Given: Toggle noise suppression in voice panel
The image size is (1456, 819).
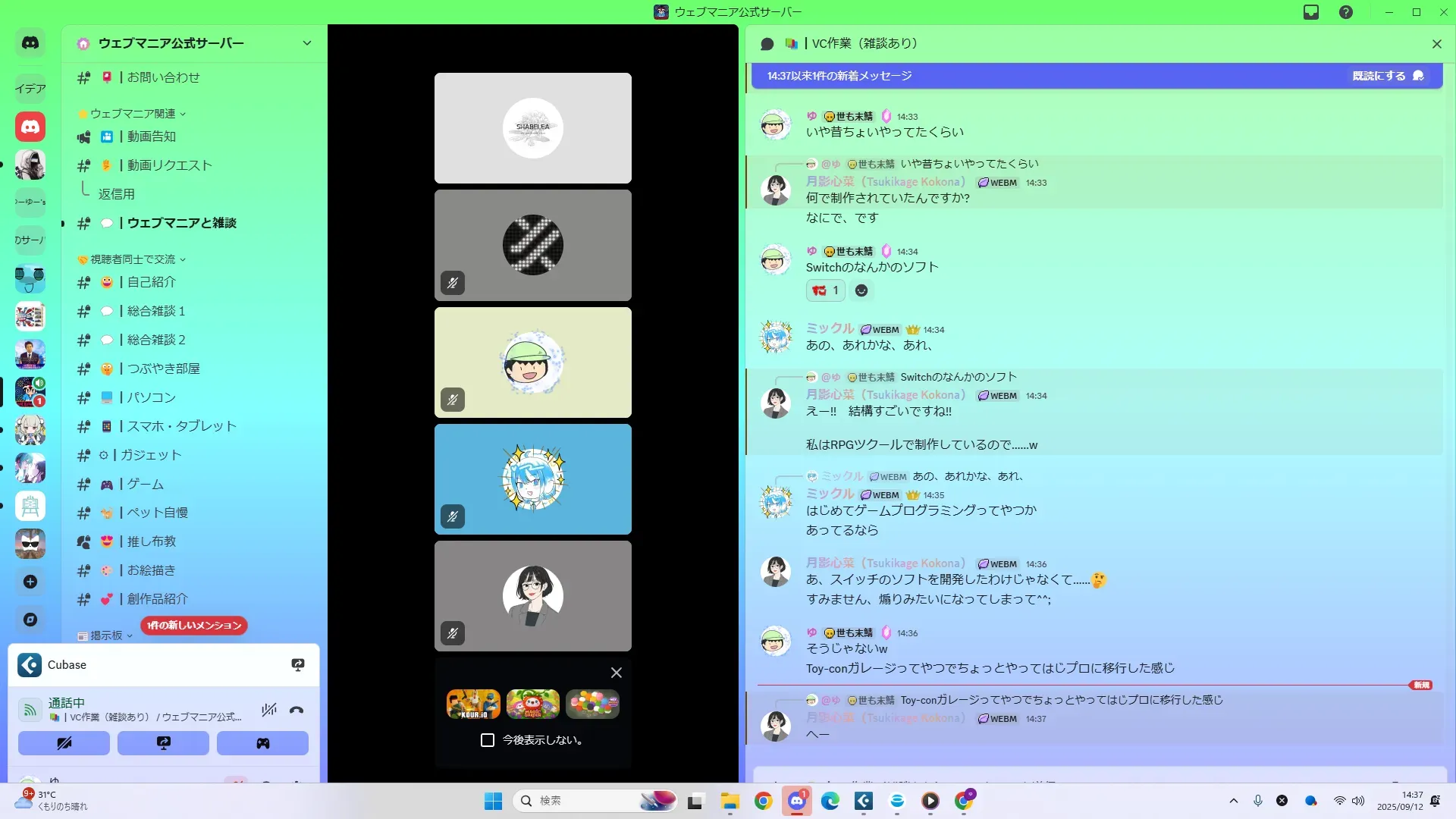Looking at the screenshot, I should 268,711.
